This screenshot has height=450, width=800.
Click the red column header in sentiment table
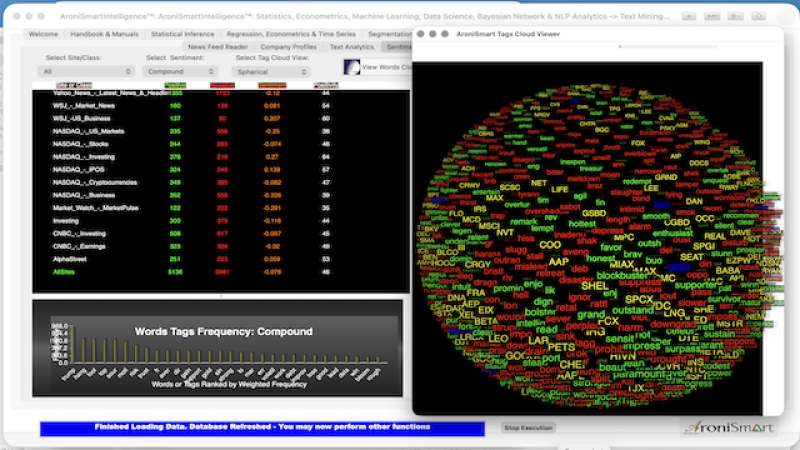[x=222, y=85]
